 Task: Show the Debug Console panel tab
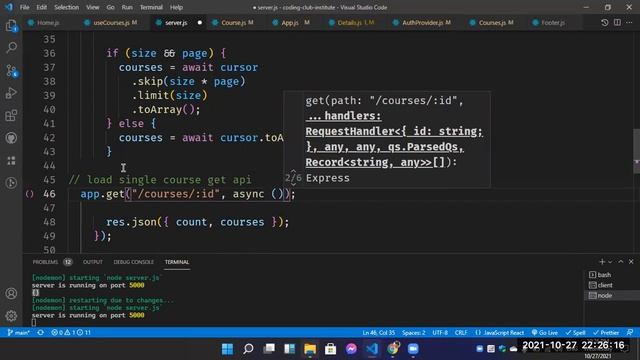pos(133,262)
